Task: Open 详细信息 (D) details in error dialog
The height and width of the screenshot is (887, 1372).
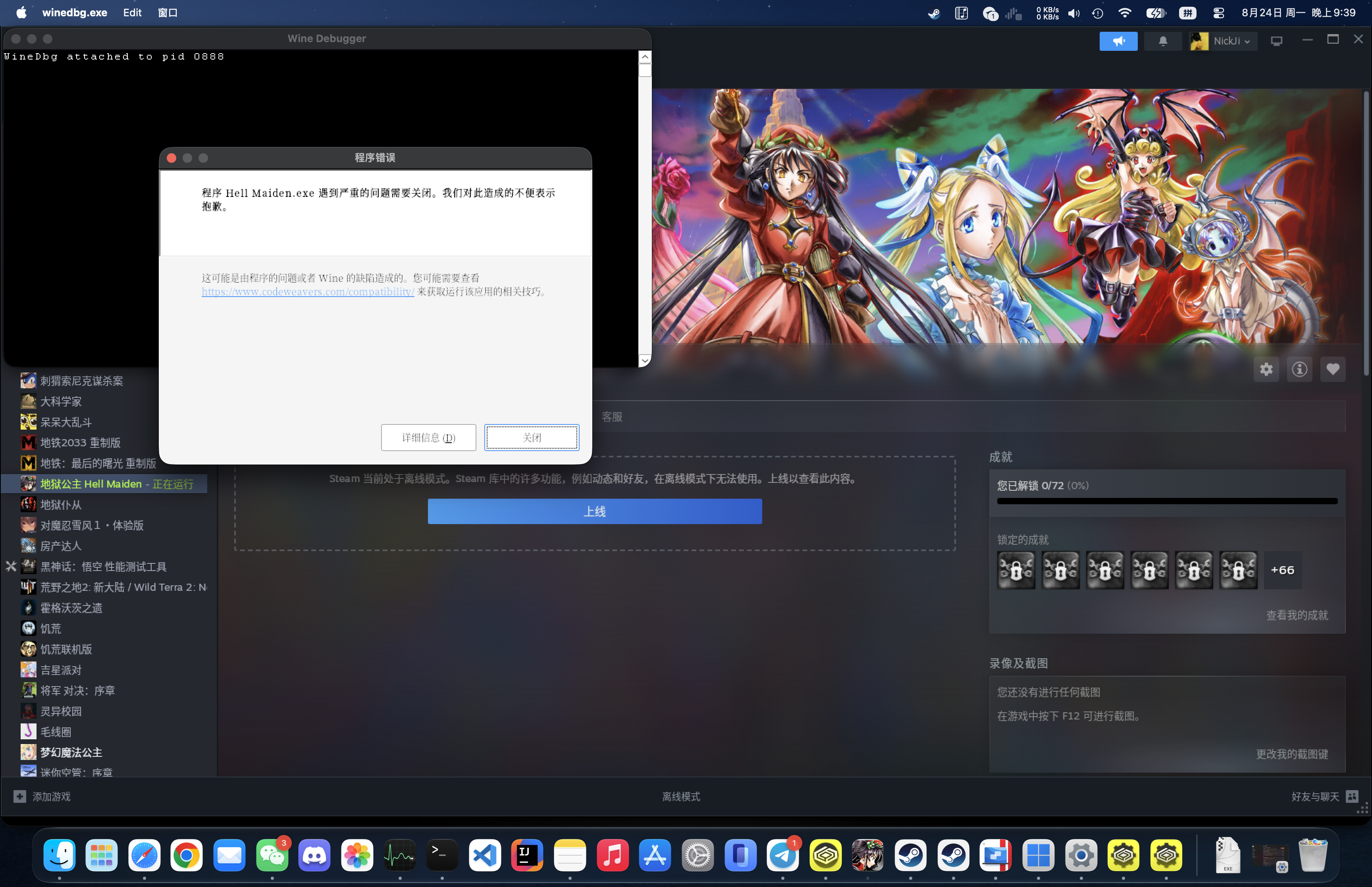Action: click(x=428, y=438)
